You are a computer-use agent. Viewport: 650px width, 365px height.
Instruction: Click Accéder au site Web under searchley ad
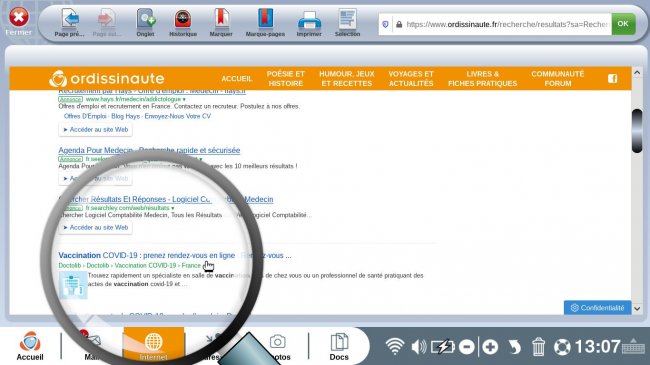pos(96,228)
